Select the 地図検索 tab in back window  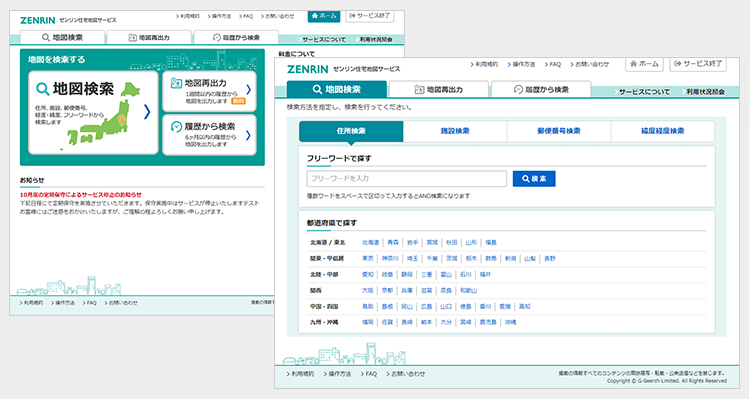tap(62, 37)
